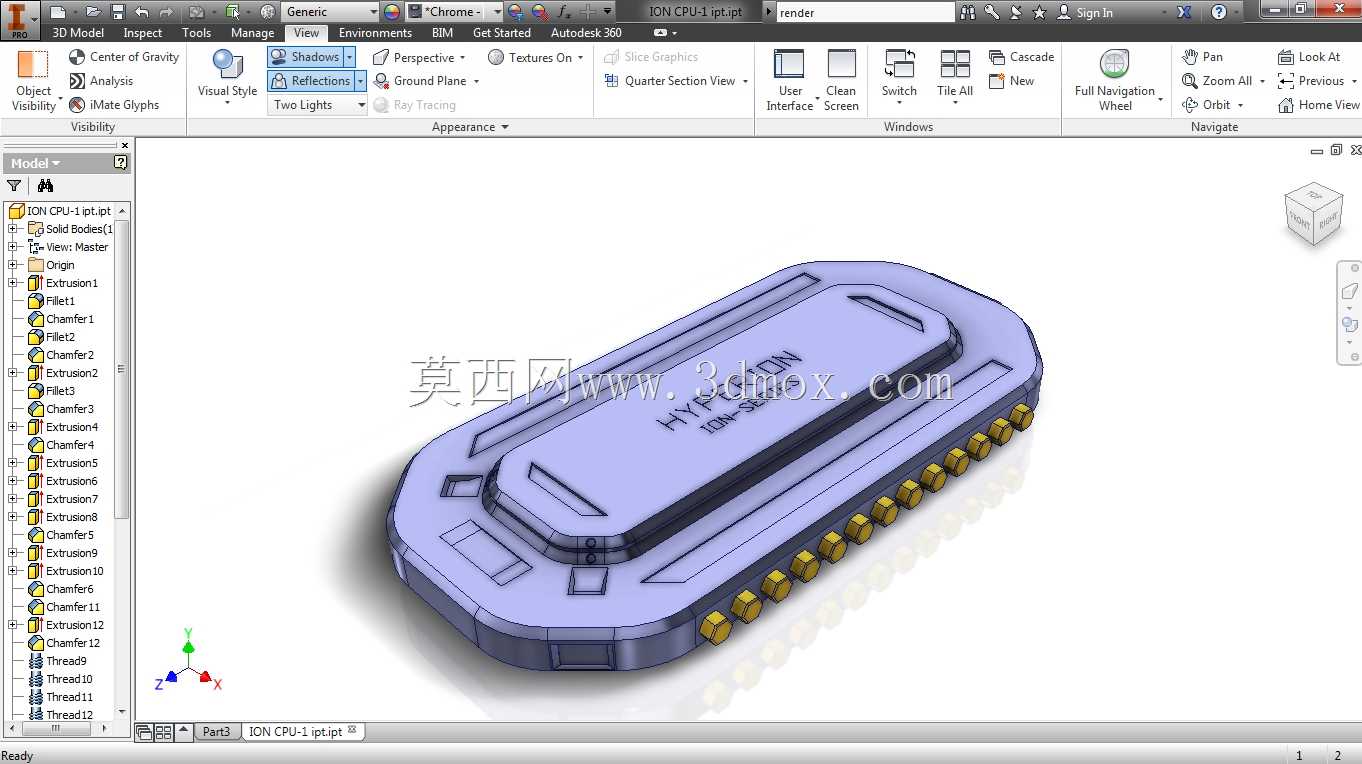Click Center of Gravity icon
The height and width of the screenshot is (764, 1362).
click(x=77, y=57)
